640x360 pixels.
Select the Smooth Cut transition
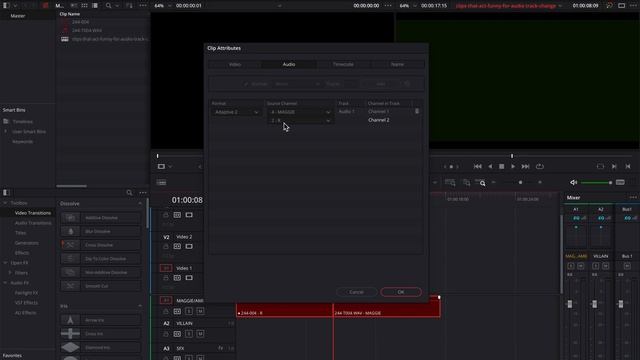100,286
